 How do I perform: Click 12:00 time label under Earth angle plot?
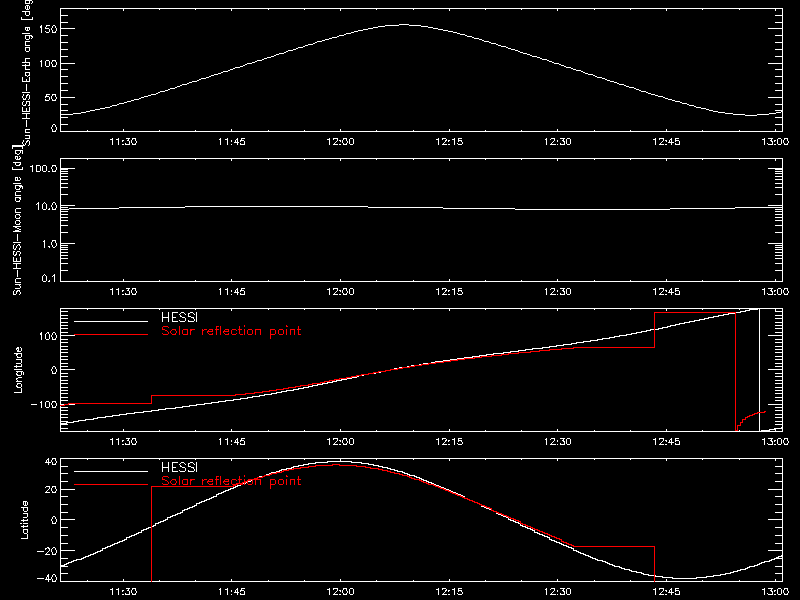tap(340, 142)
